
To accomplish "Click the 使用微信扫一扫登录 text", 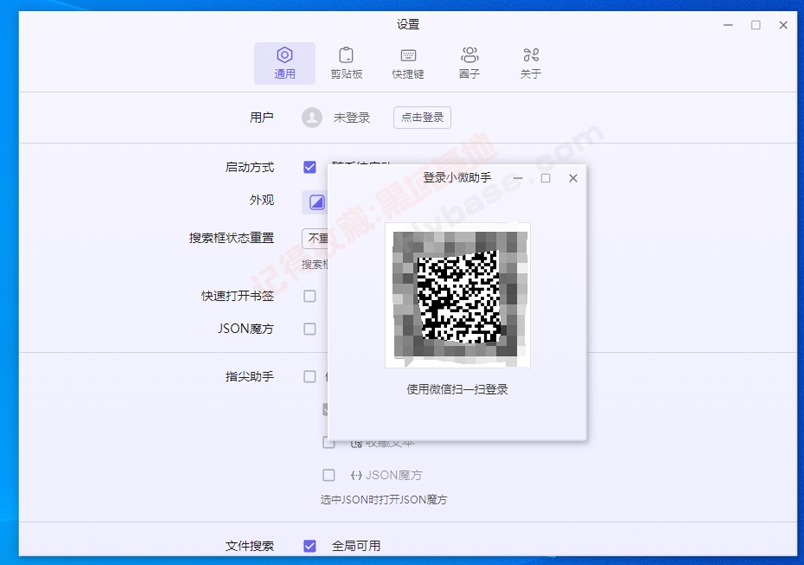I will pyautogui.click(x=457, y=390).
